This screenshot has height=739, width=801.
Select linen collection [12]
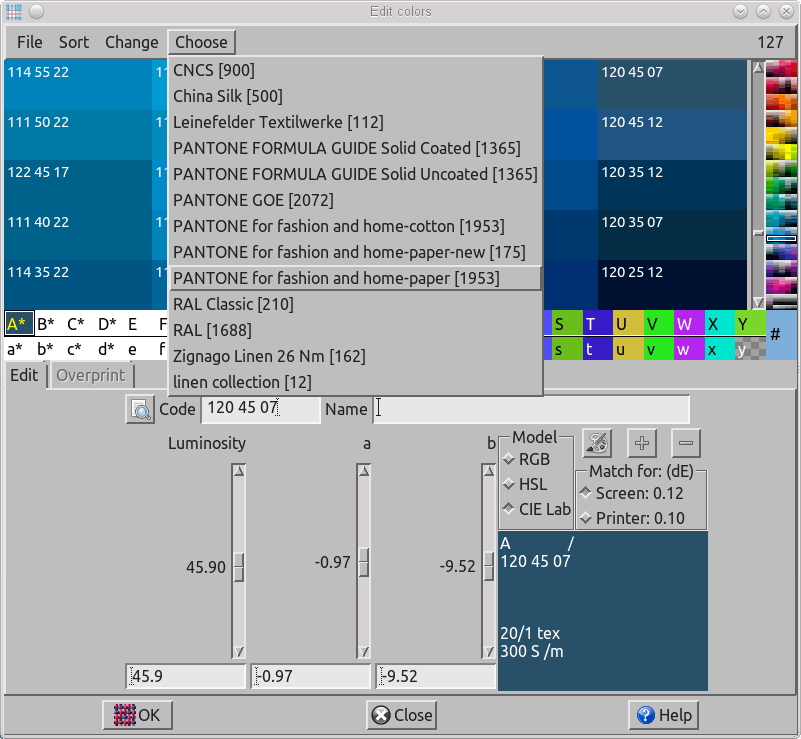[x=355, y=383]
